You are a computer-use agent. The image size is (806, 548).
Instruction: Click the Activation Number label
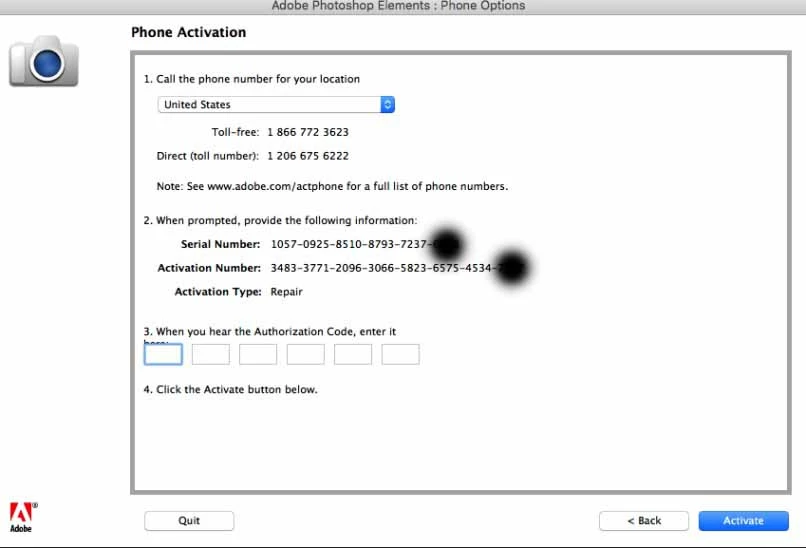[x=209, y=268]
